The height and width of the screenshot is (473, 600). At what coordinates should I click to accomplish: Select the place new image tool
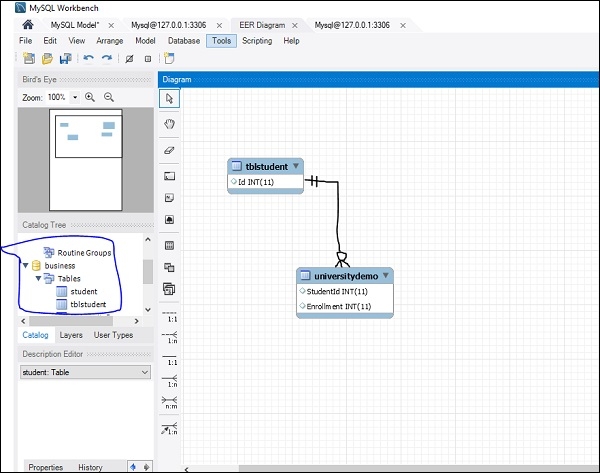tap(169, 220)
